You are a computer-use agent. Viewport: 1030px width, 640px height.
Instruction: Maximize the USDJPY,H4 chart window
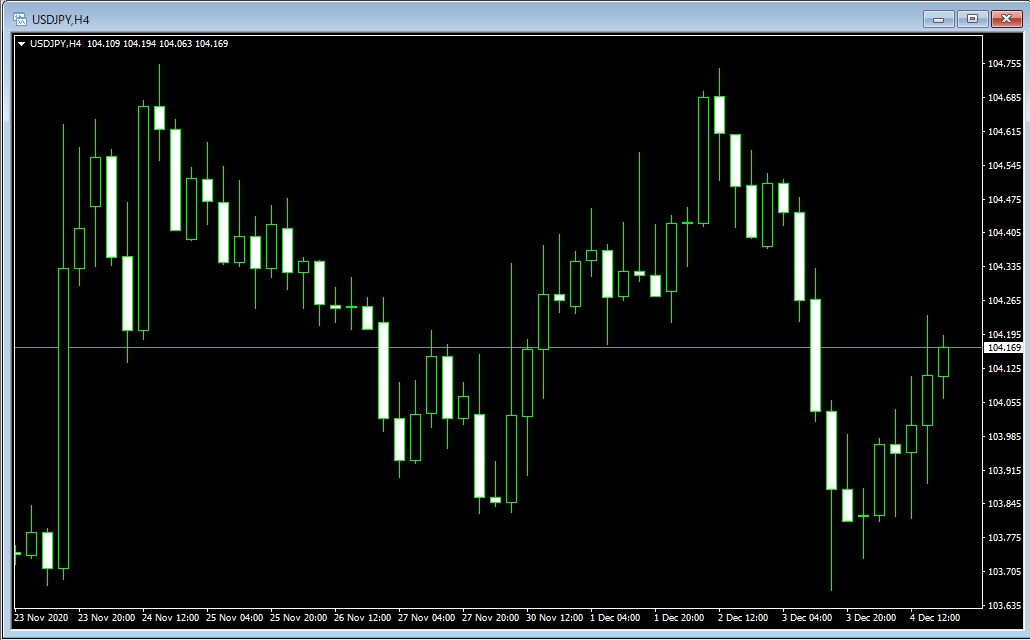972,19
